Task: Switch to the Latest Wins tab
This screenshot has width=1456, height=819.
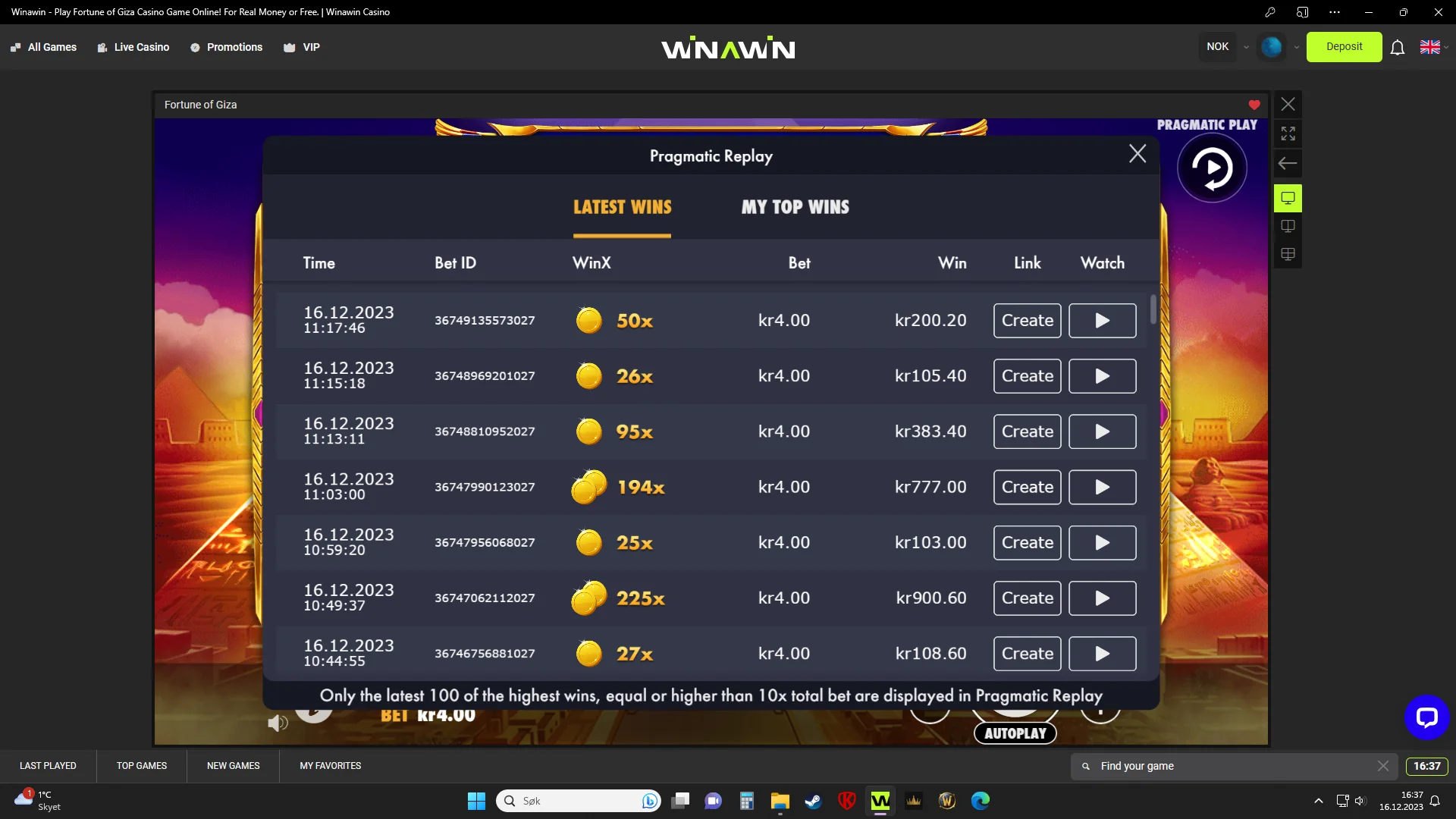Action: (x=622, y=207)
